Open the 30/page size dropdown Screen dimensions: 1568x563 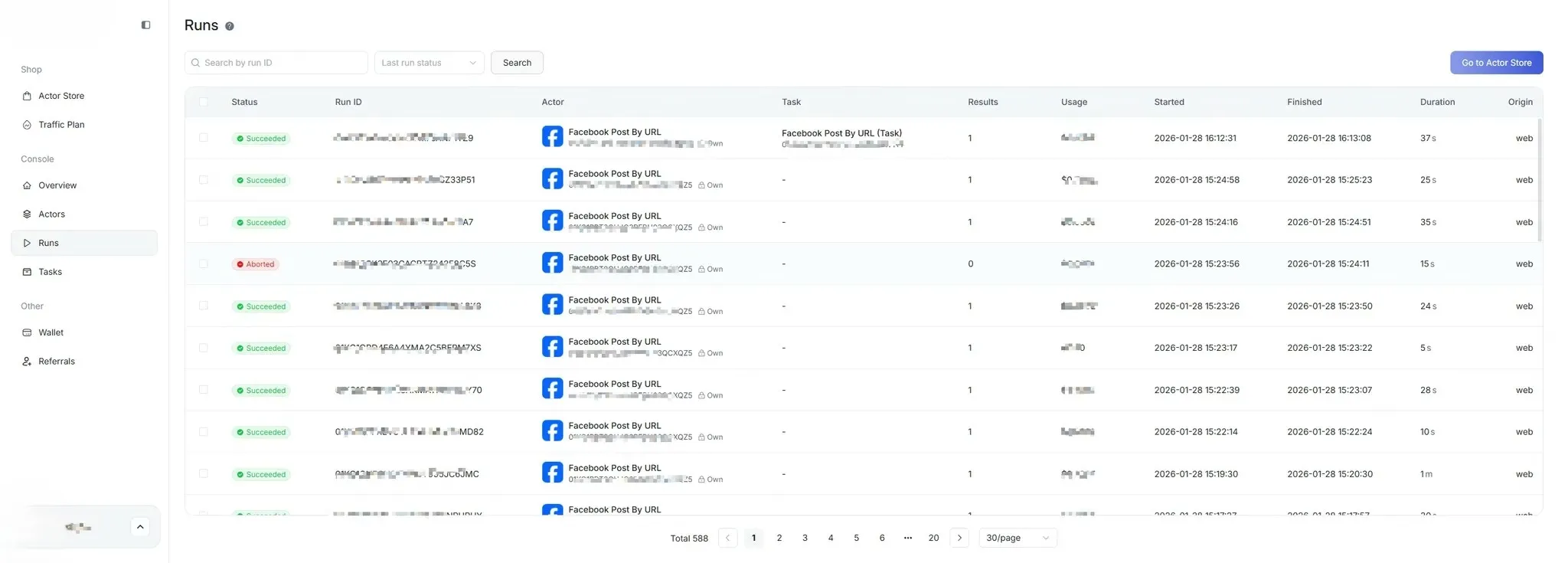1018,538
